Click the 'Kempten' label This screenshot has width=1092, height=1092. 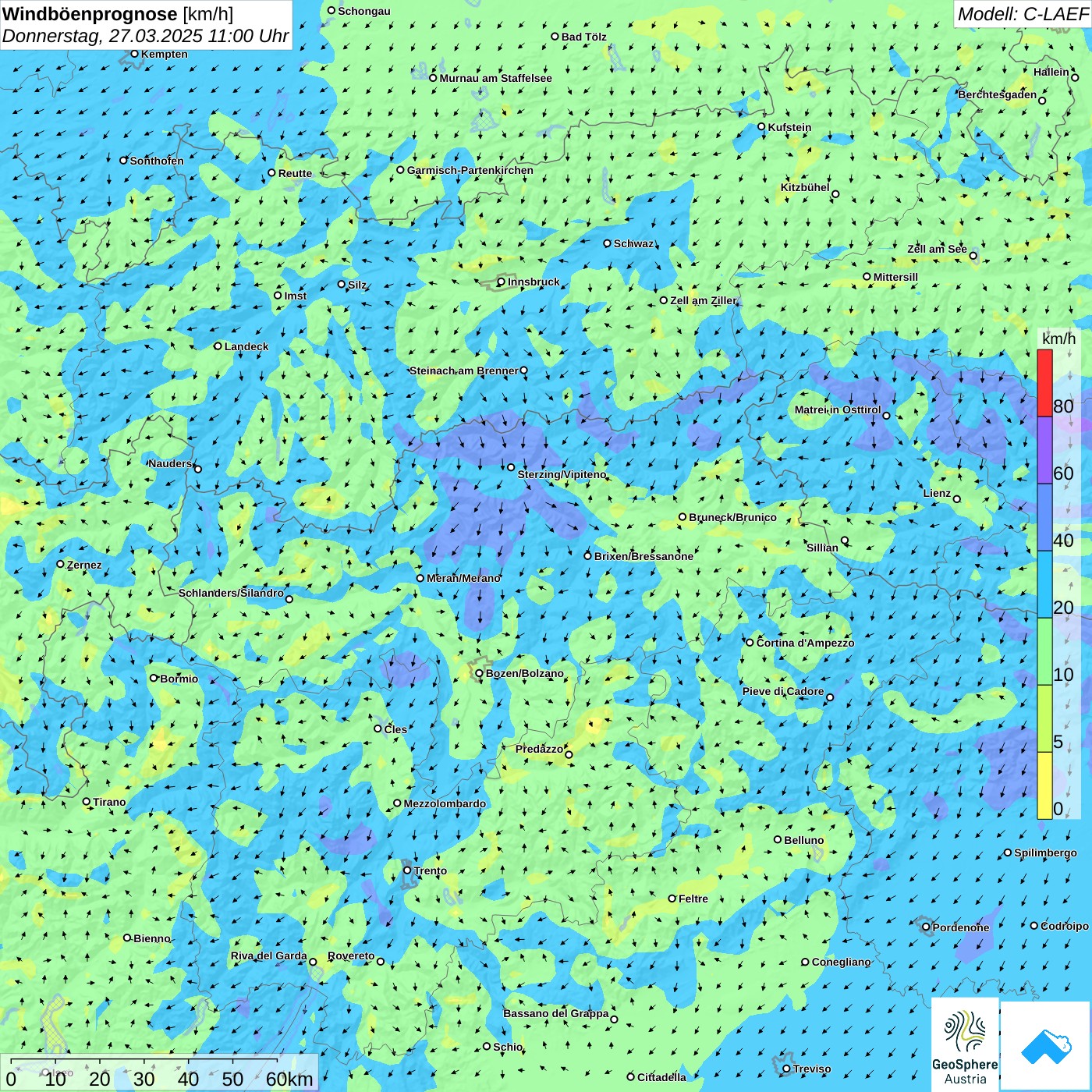tap(164, 54)
